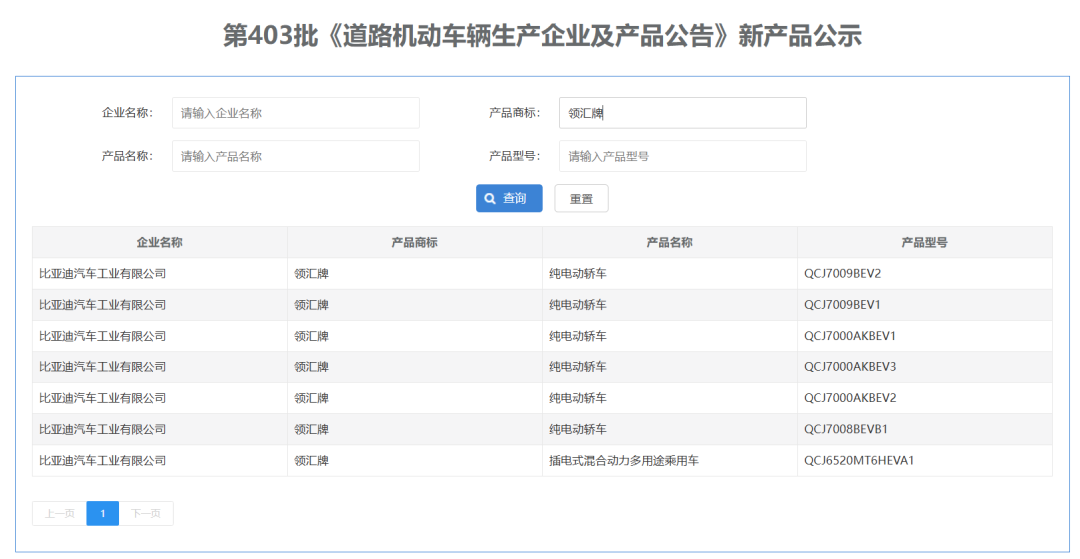Click the 产品型号: form label

tap(515, 156)
